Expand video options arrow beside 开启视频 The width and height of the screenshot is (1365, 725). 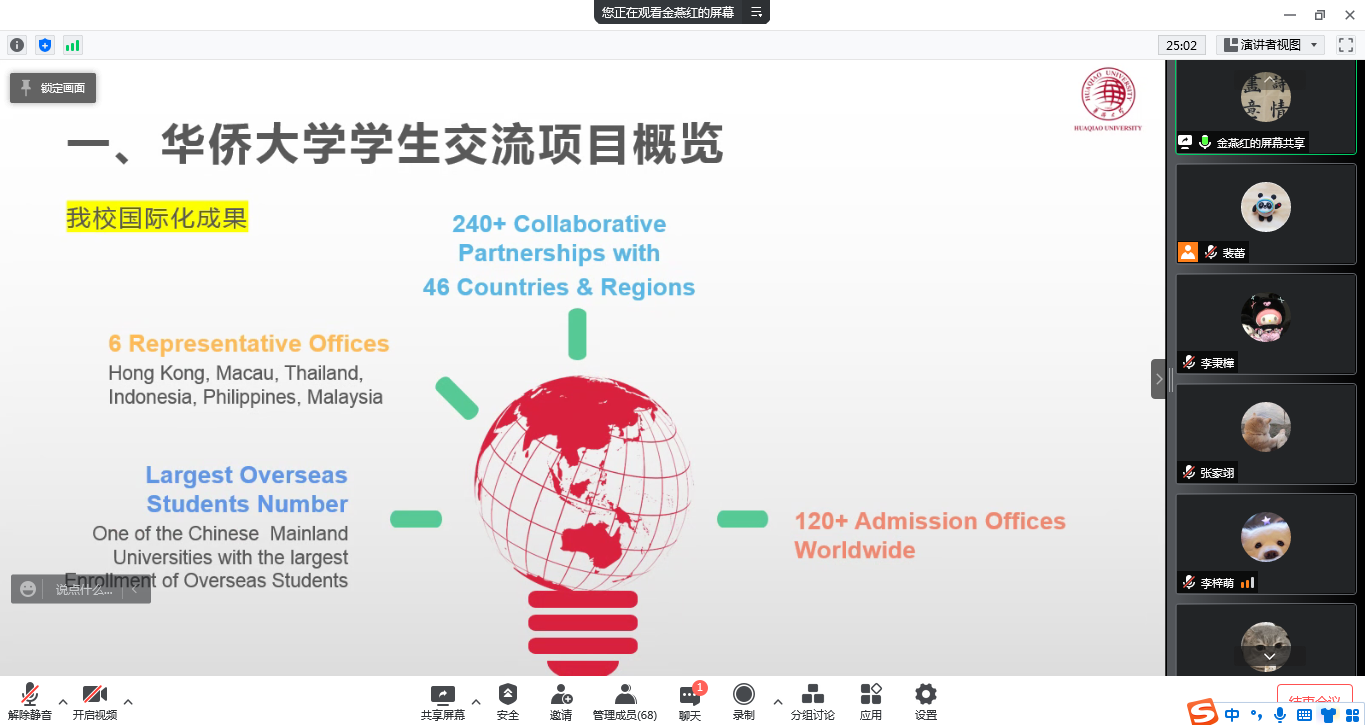click(128, 702)
